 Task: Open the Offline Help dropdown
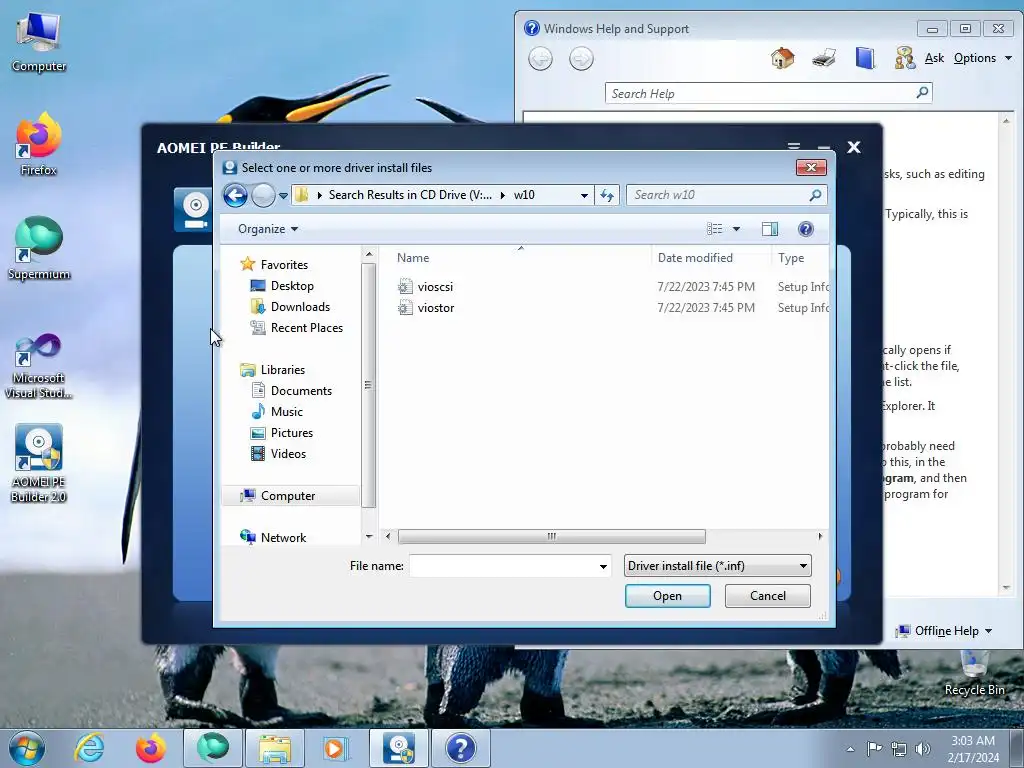[x=944, y=631]
